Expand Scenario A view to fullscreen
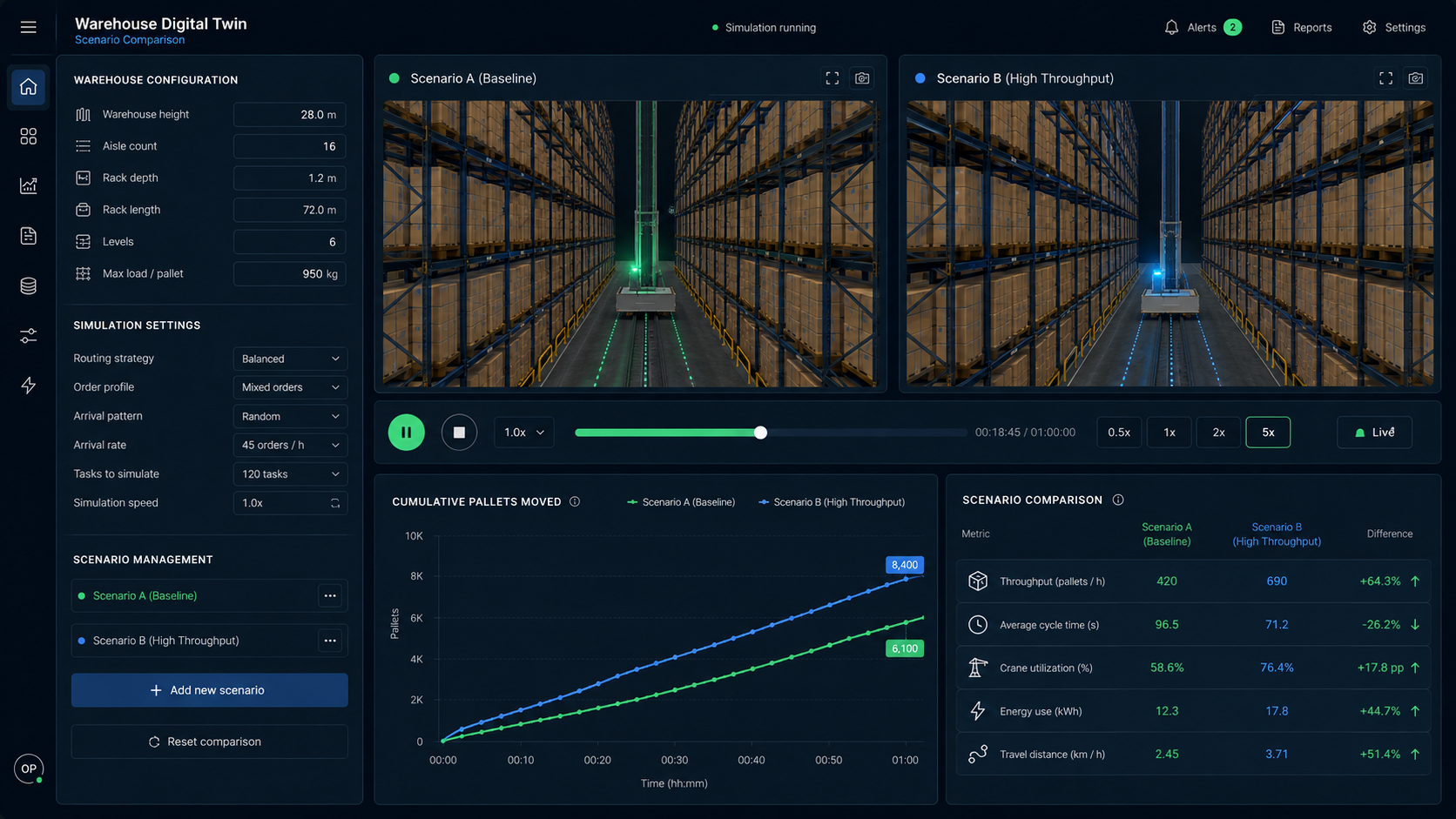 pos(832,78)
